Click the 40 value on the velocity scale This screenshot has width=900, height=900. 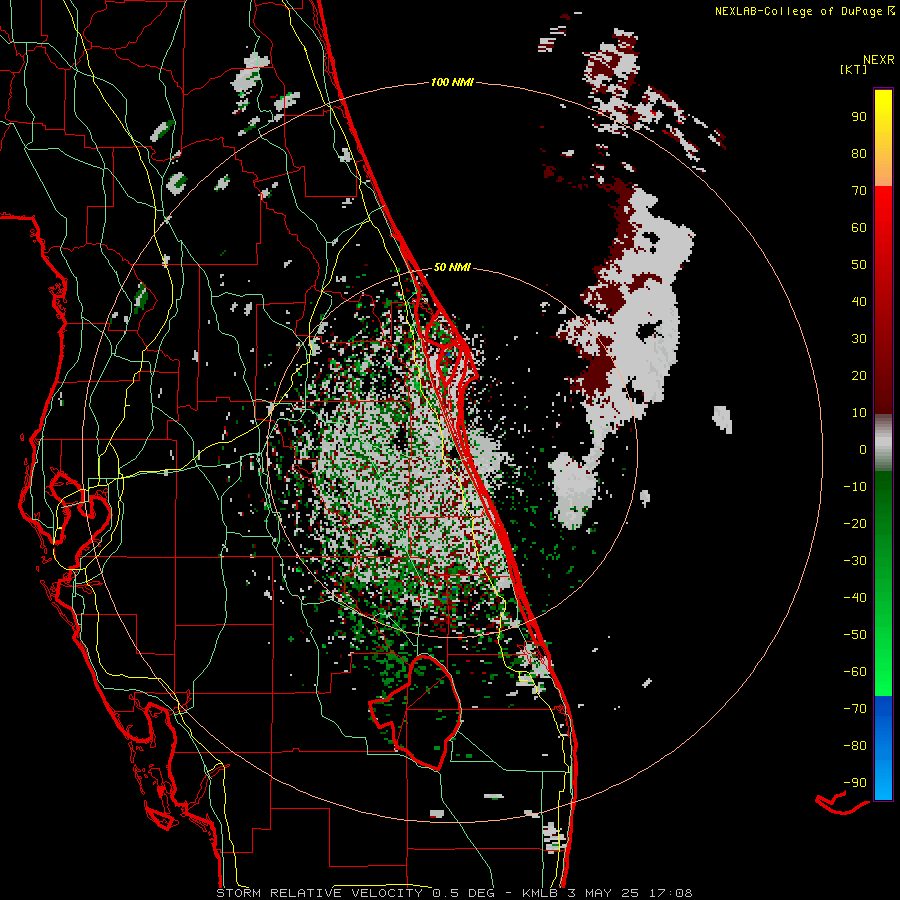(859, 302)
